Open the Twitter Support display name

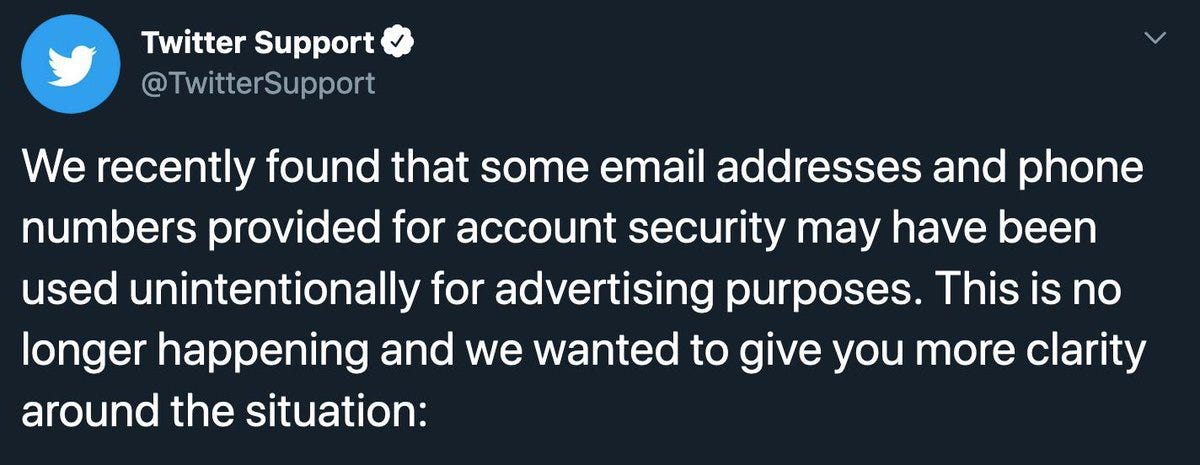pyautogui.click(x=258, y=44)
